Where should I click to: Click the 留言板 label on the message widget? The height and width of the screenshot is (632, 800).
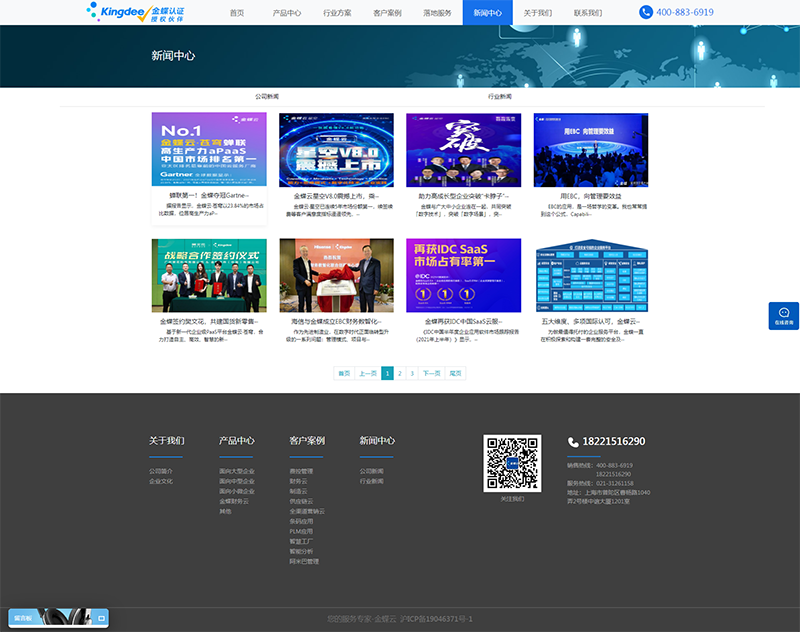(x=22, y=618)
